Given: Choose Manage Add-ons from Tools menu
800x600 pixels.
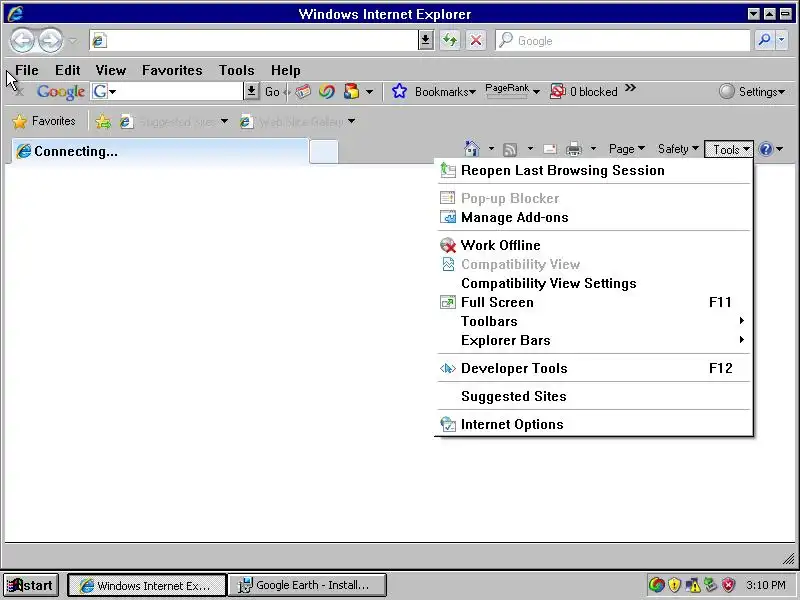Looking at the screenshot, I should 594,217.
